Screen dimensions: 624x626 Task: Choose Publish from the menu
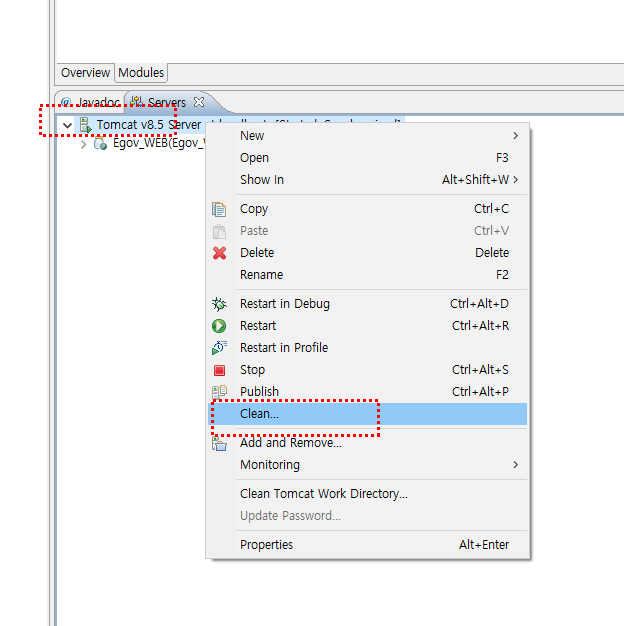tap(367, 392)
